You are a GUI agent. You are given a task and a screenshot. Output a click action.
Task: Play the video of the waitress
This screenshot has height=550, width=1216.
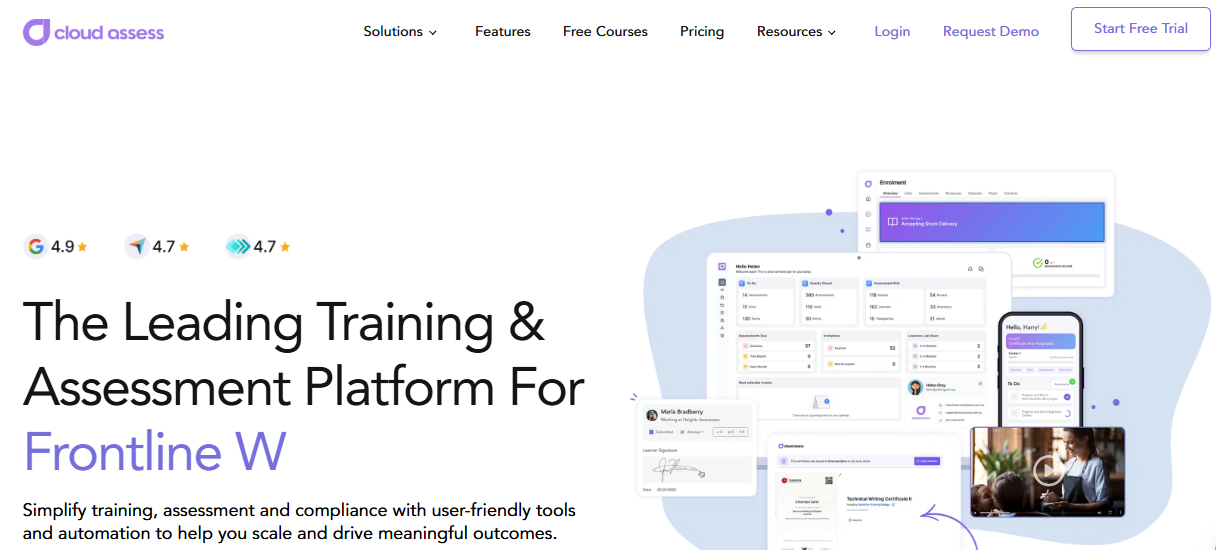pyautogui.click(x=1047, y=469)
